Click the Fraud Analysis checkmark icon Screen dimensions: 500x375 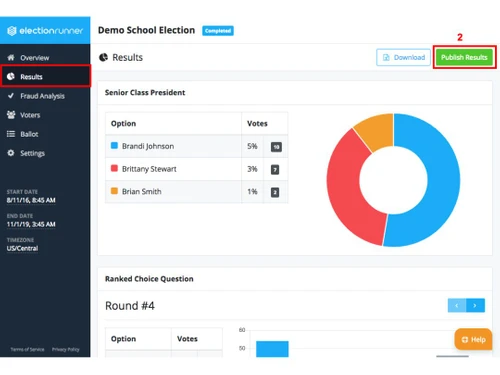coord(11,96)
